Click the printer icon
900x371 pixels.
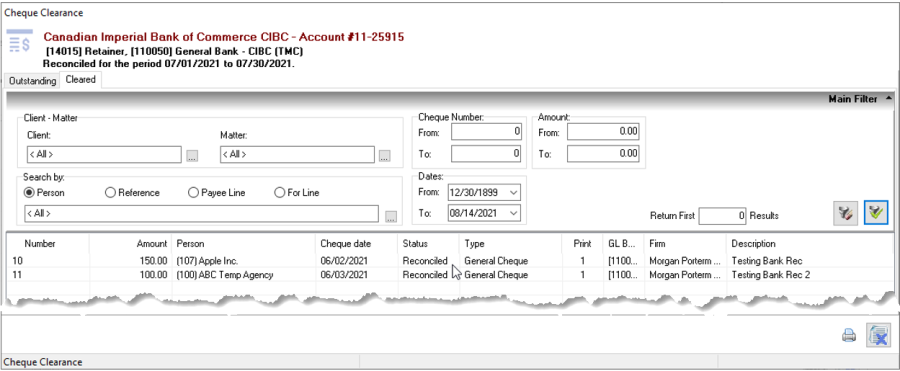[848, 335]
